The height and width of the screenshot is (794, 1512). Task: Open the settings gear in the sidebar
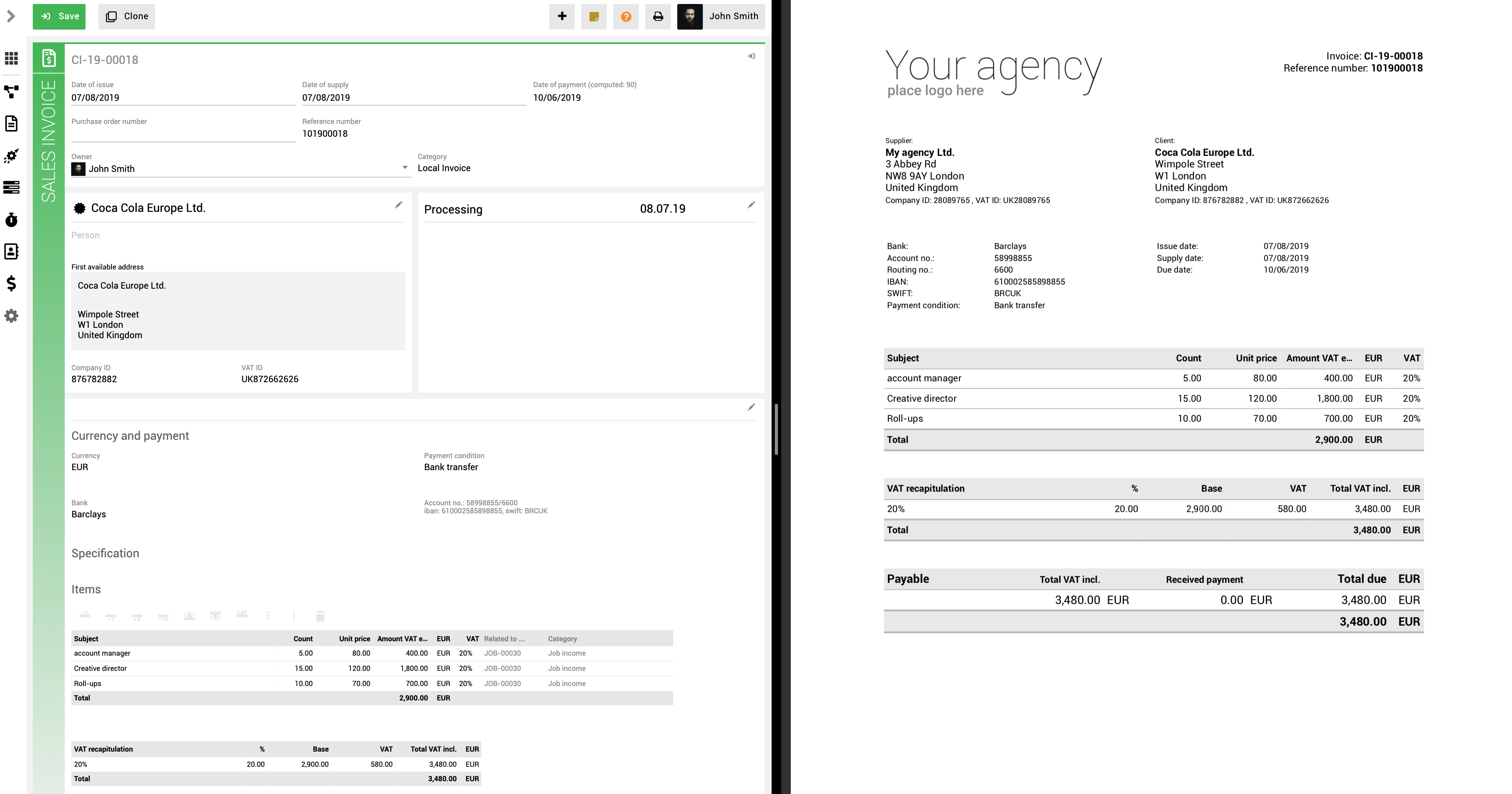click(x=11, y=316)
